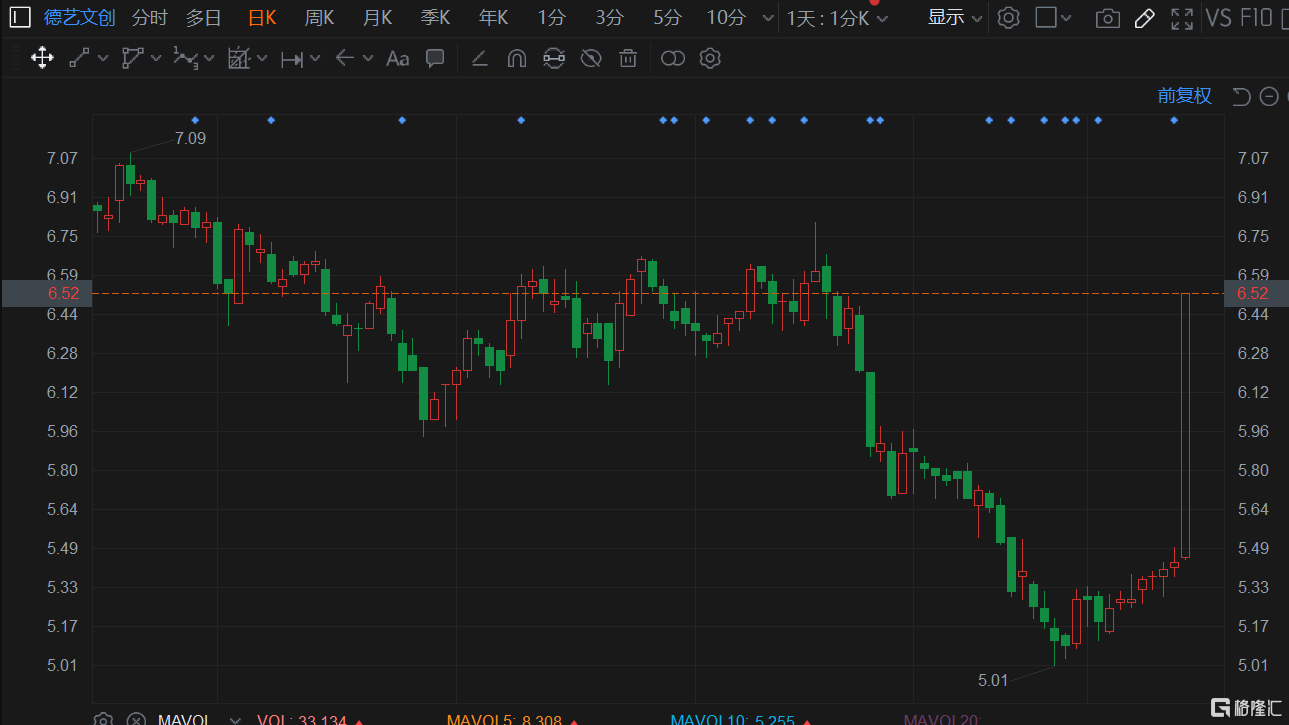1289x725 pixels.
Task: Open the F10 company info button
Action: [x=1256, y=18]
